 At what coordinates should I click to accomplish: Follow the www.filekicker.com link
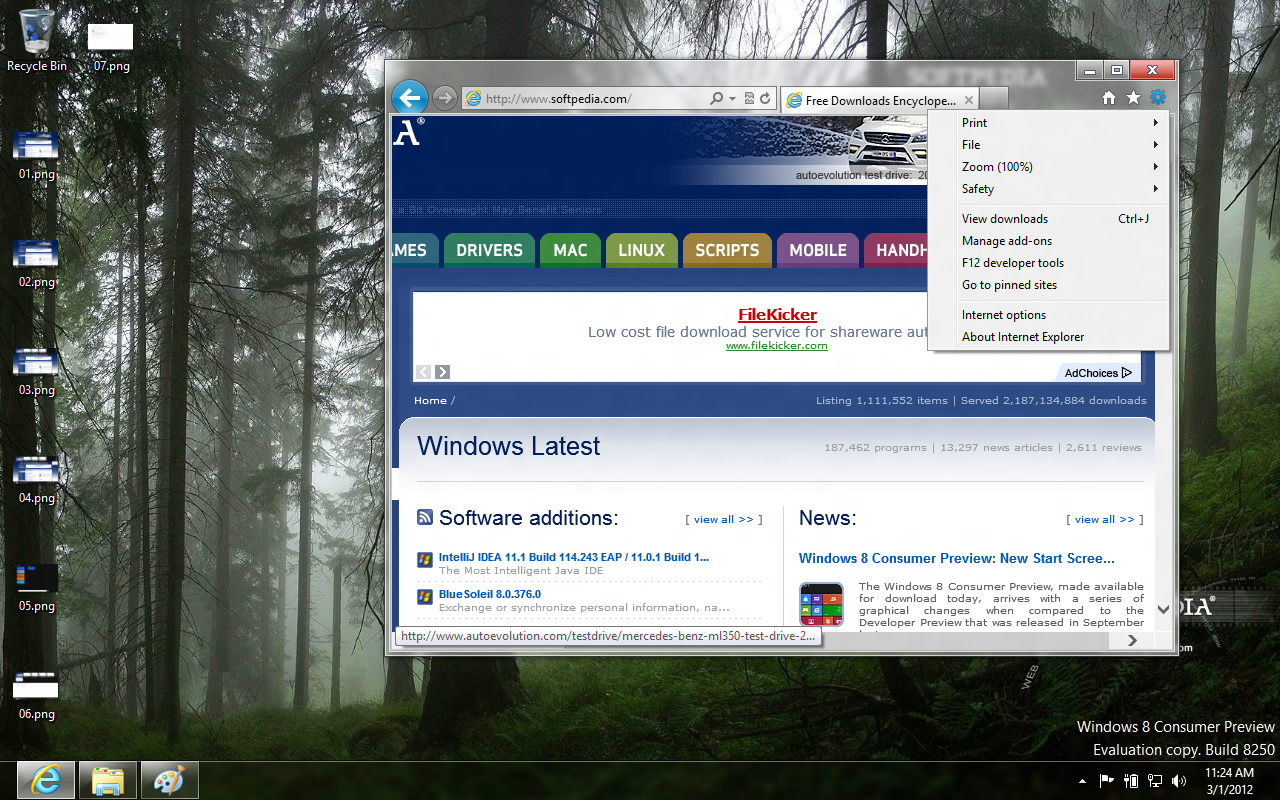click(x=777, y=346)
